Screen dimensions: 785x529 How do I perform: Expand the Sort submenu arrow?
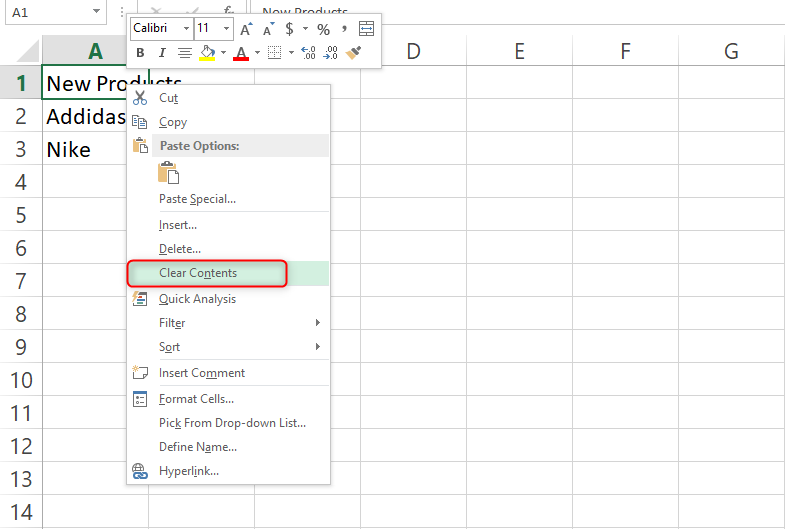318,347
